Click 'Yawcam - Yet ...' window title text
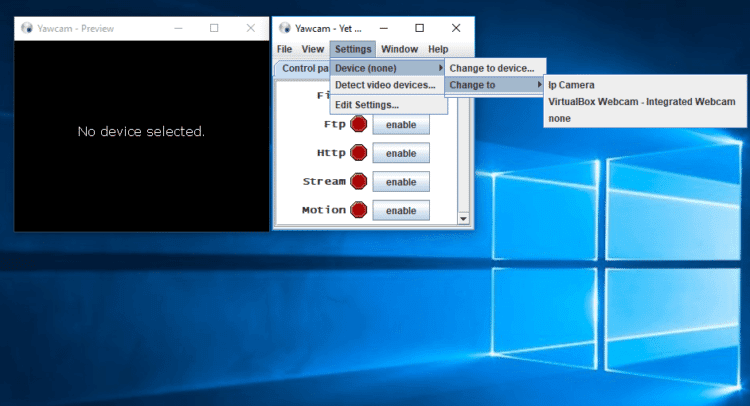750x406 pixels. [x=328, y=29]
